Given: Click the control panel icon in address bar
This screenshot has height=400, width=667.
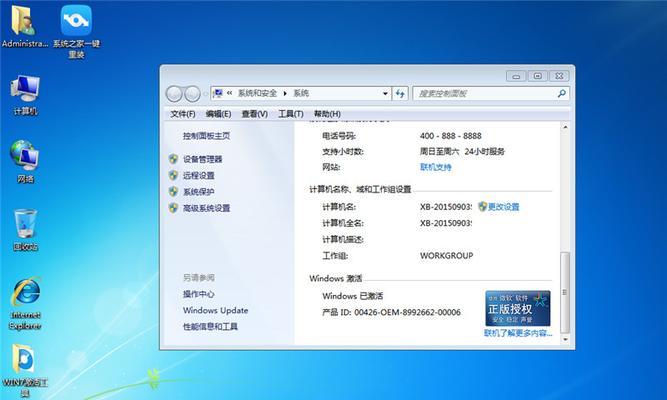Looking at the screenshot, I should [218, 93].
